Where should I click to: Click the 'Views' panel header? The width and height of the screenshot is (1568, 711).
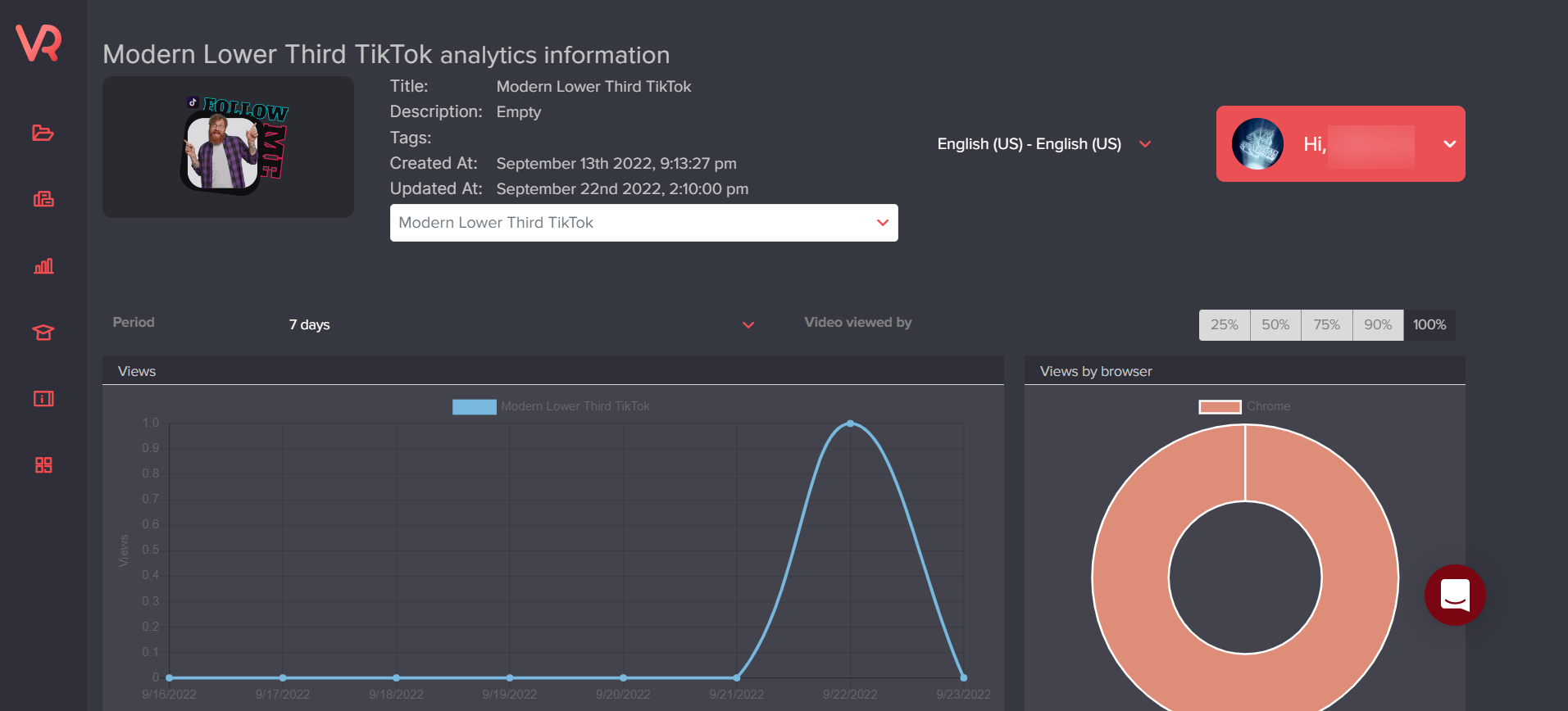pyautogui.click(x=552, y=371)
